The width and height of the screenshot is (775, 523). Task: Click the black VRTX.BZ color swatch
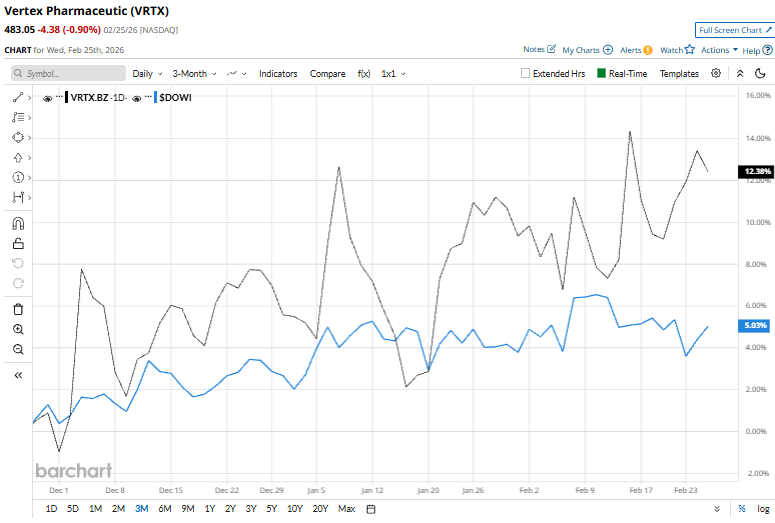(x=67, y=97)
